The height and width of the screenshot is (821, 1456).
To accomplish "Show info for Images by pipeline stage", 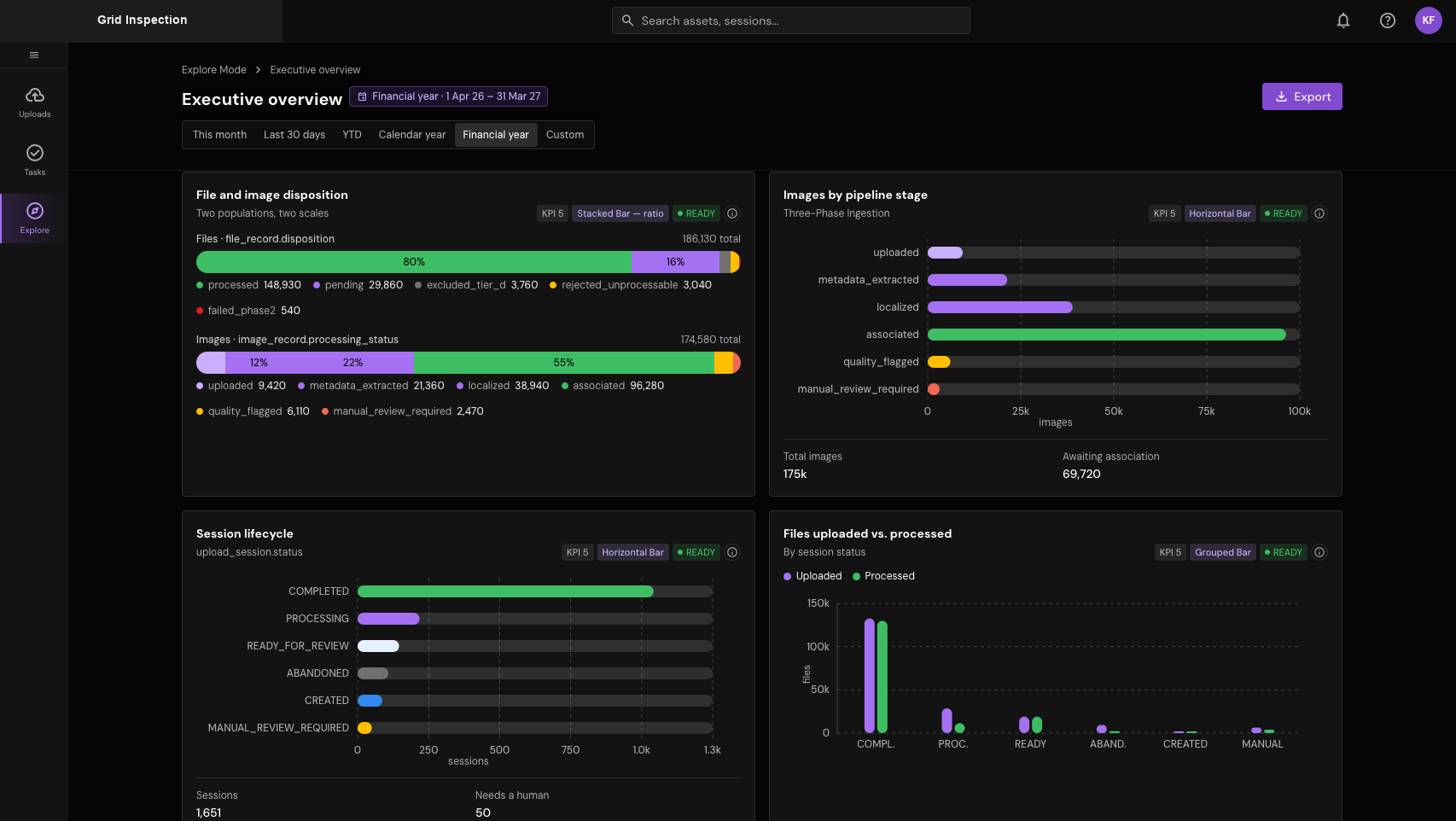I will pyautogui.click(x=1319, y=213).
